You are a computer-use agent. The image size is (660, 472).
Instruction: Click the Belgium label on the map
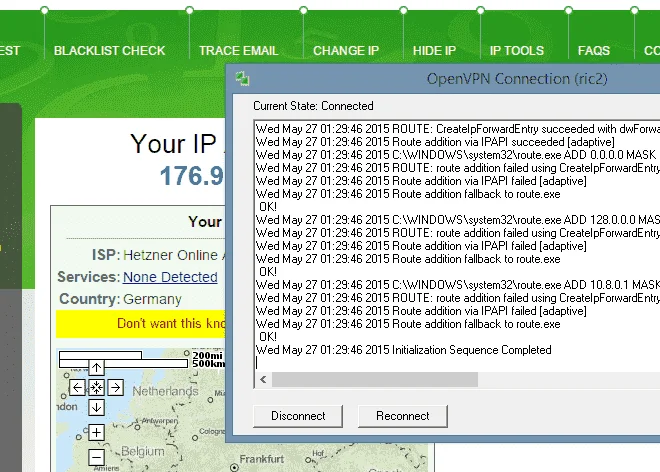coord(143,451)
